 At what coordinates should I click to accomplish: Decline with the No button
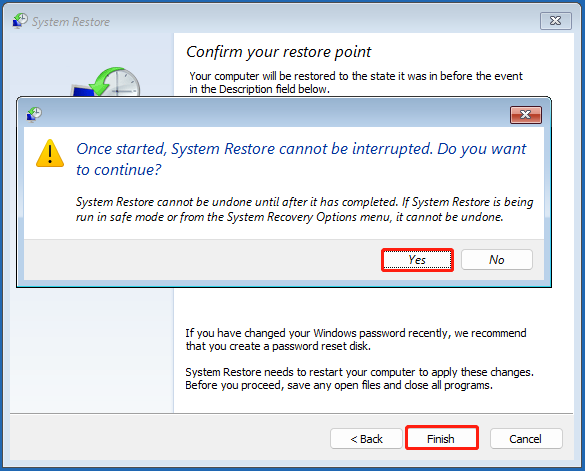[x=497, y=260]
